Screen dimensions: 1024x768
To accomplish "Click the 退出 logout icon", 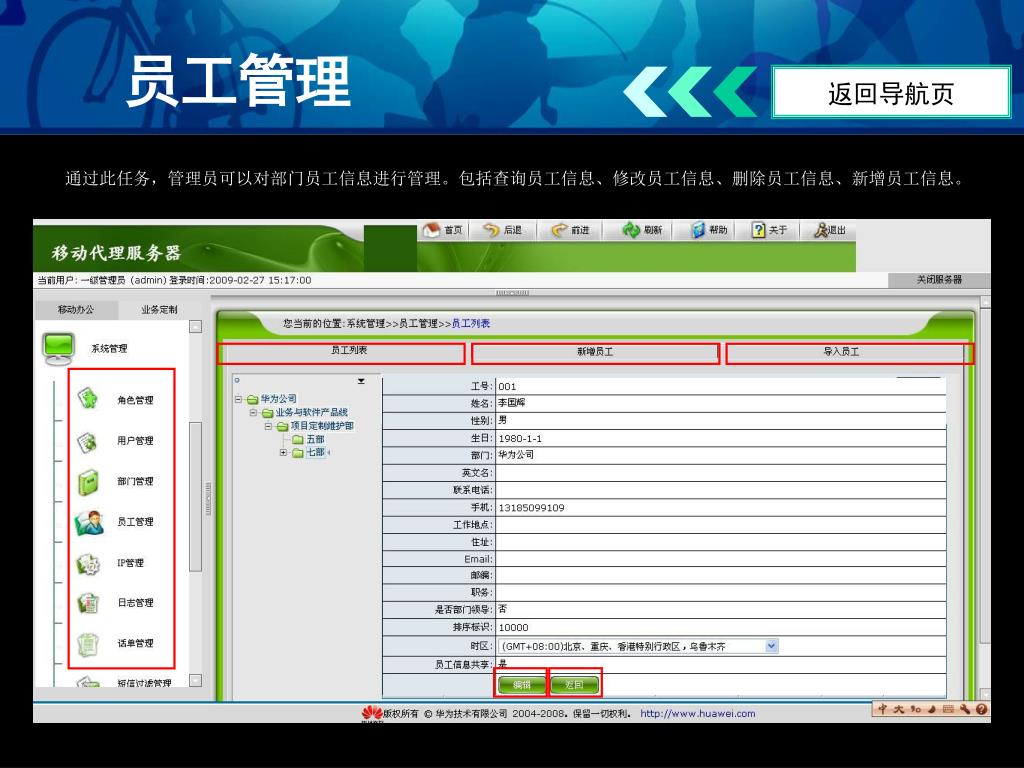I will 821,230.
